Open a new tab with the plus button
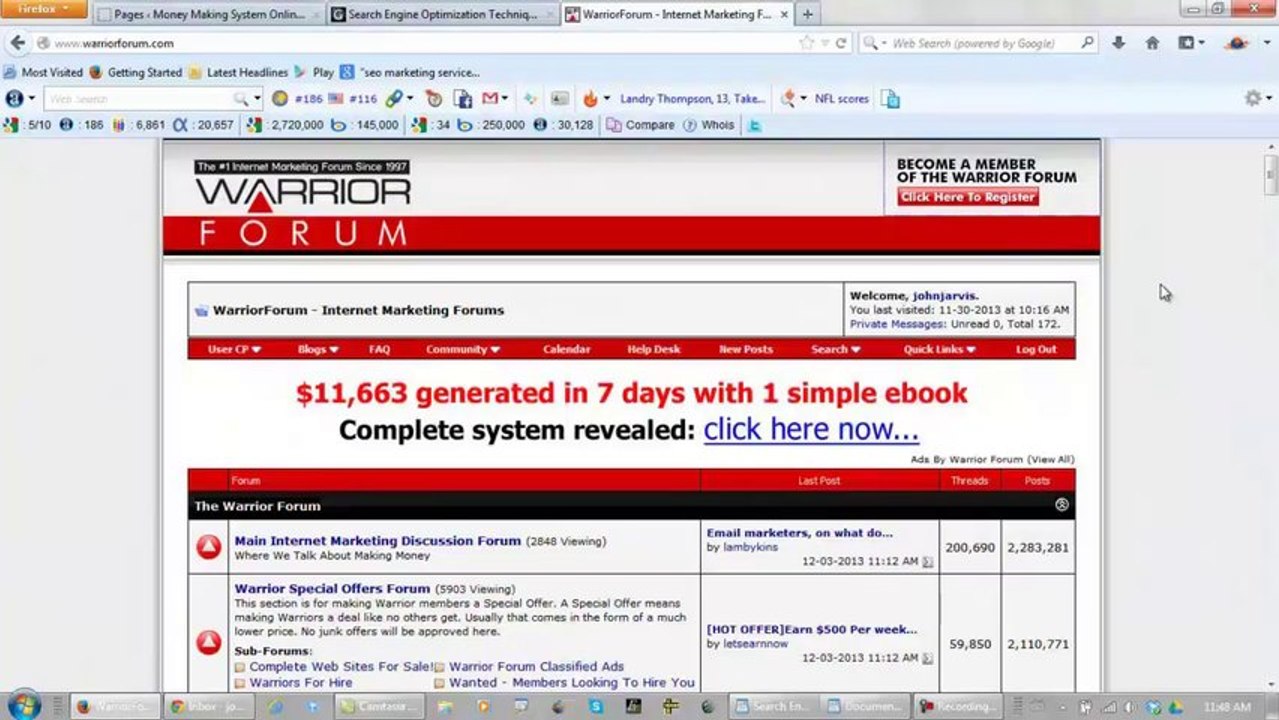The height and width of the screenshot is (720, 1279). click(x=807, y=14)
